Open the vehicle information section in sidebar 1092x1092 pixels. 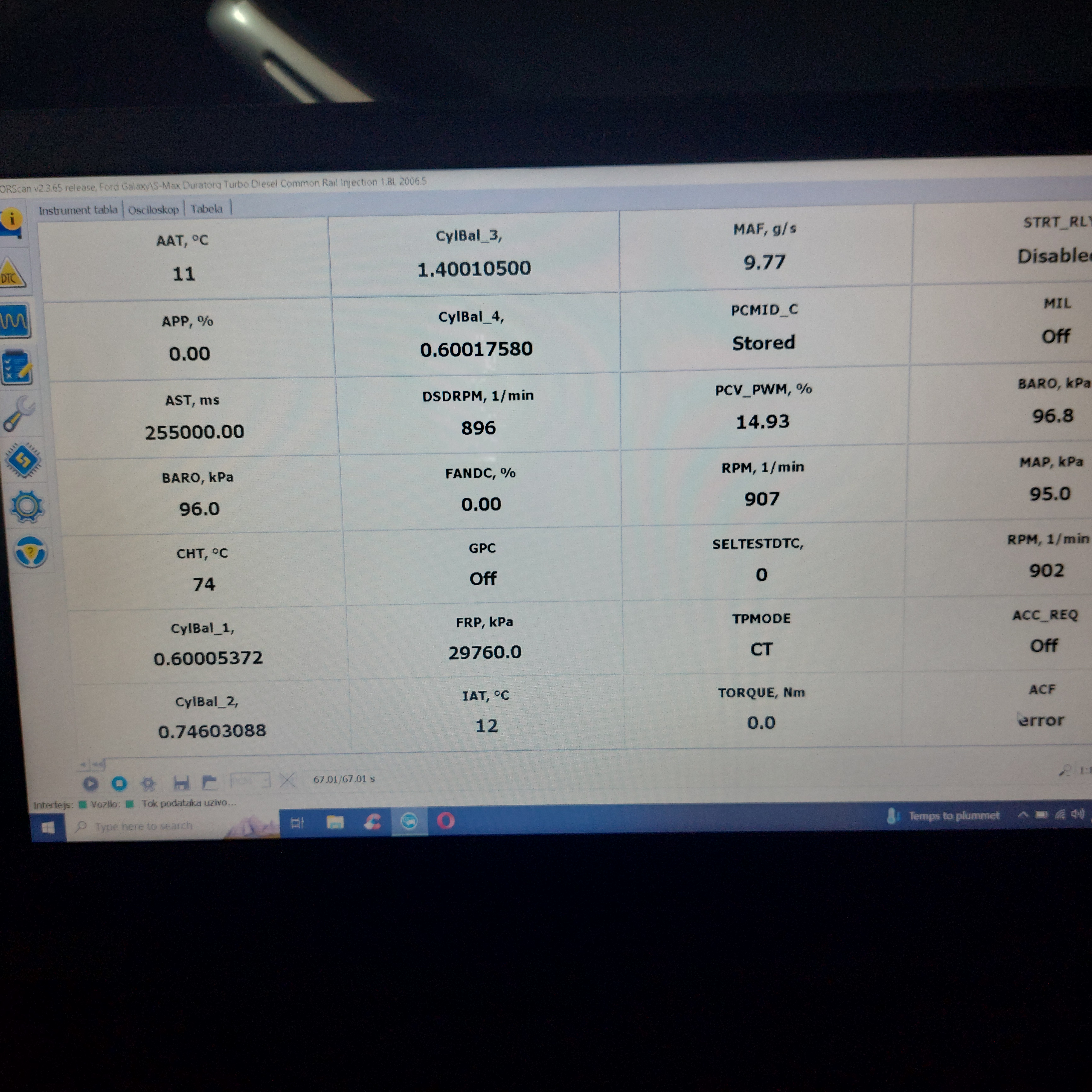coord(11,223)
